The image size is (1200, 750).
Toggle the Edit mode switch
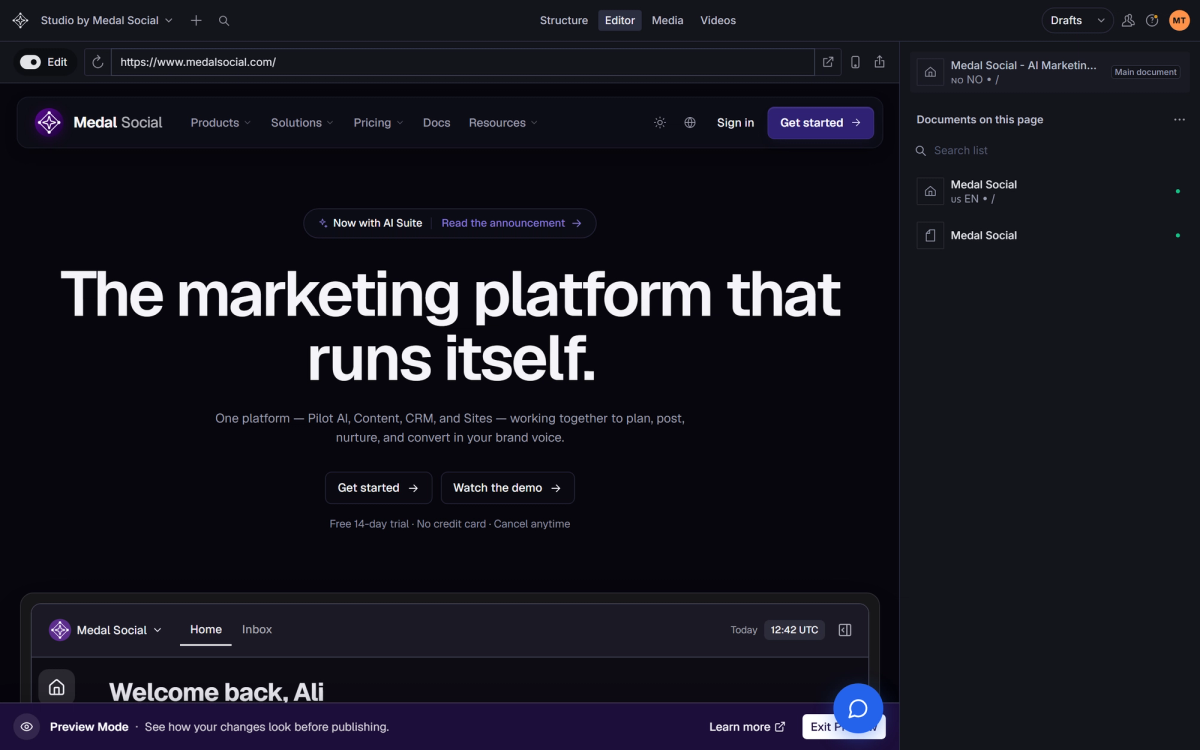pyautogui.click(x=31, y=62)
